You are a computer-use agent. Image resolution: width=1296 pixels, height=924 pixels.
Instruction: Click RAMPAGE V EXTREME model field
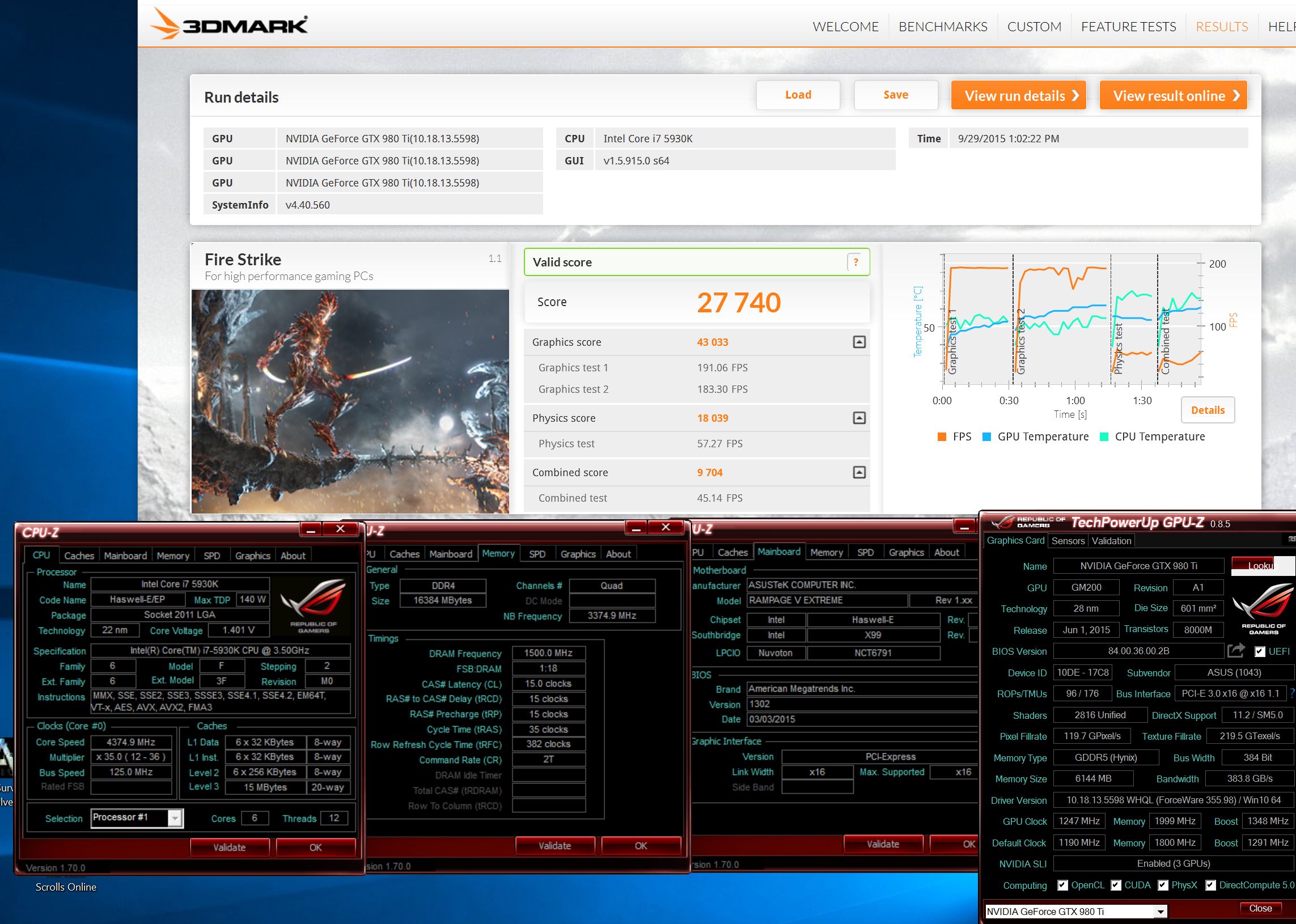(827, 600)
